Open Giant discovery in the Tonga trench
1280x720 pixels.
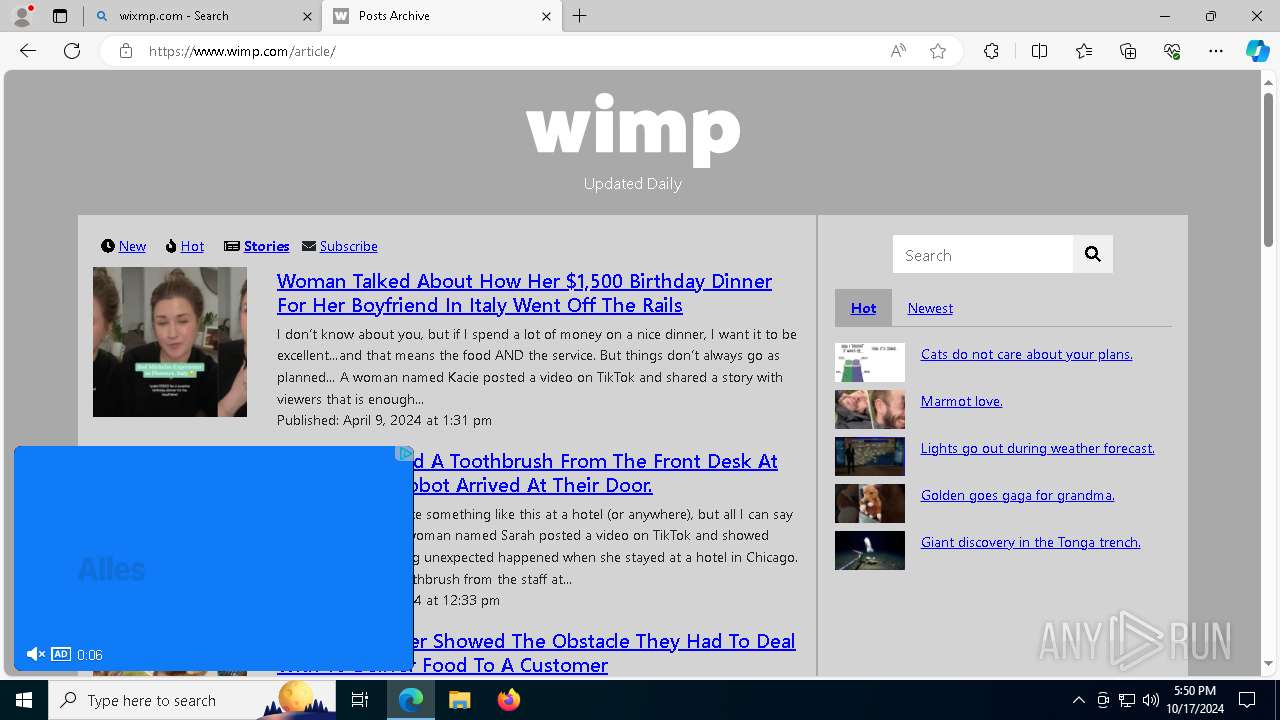point(1030,542)
